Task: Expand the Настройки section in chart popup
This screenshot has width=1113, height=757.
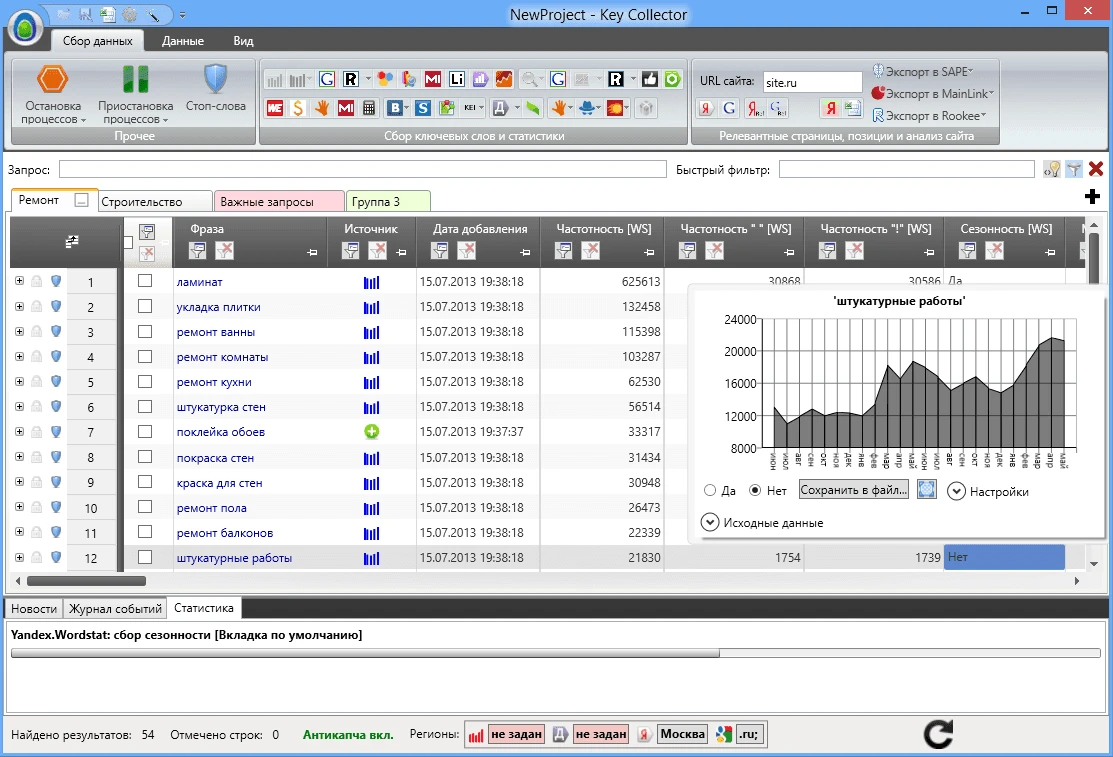Action: [956, 491]
